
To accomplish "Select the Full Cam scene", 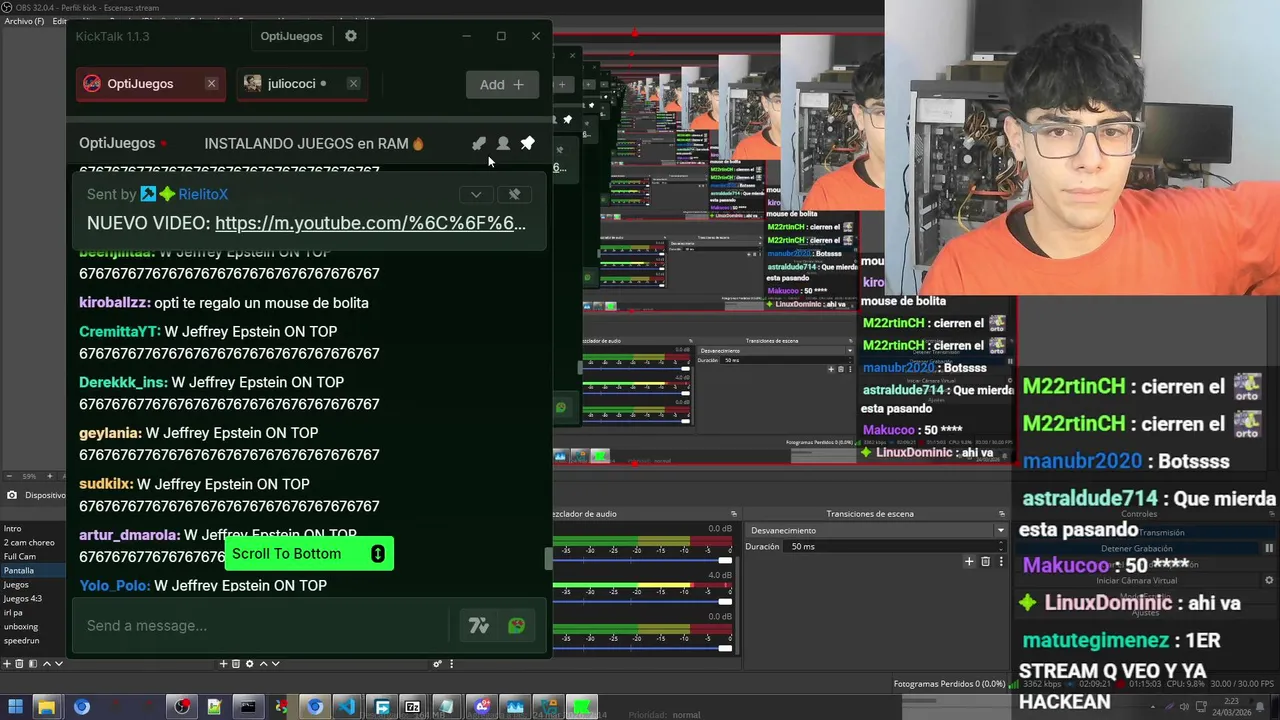I will pyautogui.click(x=33, y=556).
